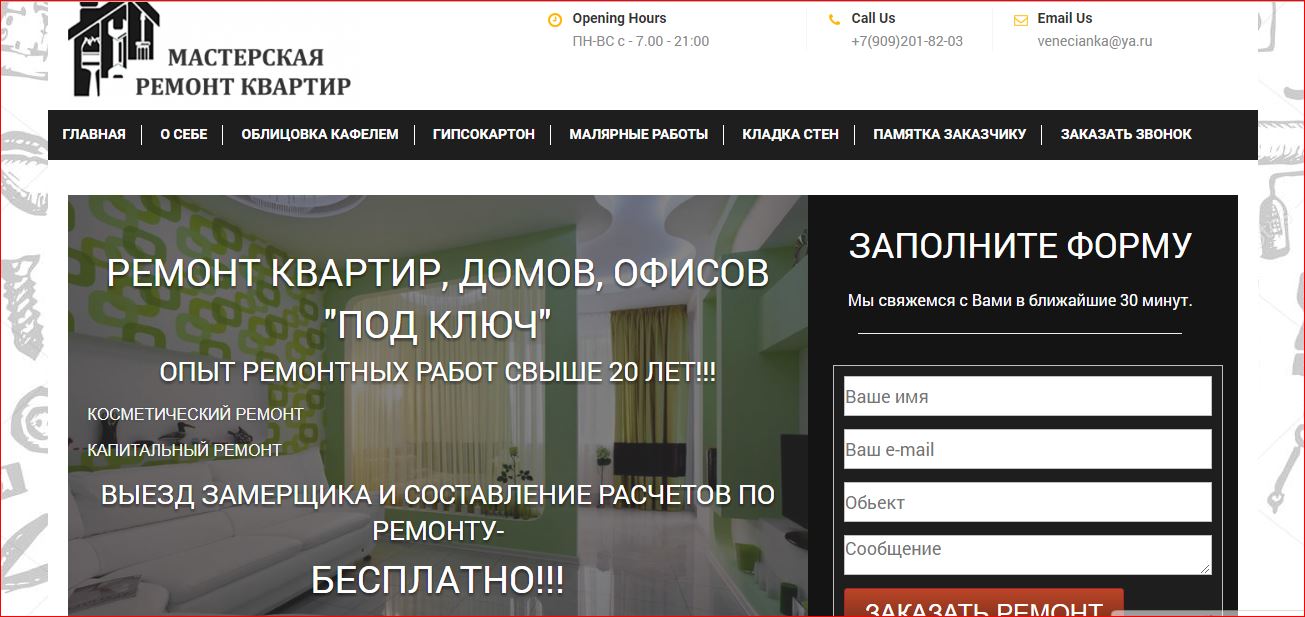The width and height of the screenshot is (1305, 617).
Task: Click the БЕСПЛАТНО!!! text on the banner
Action: pos(438,580)
